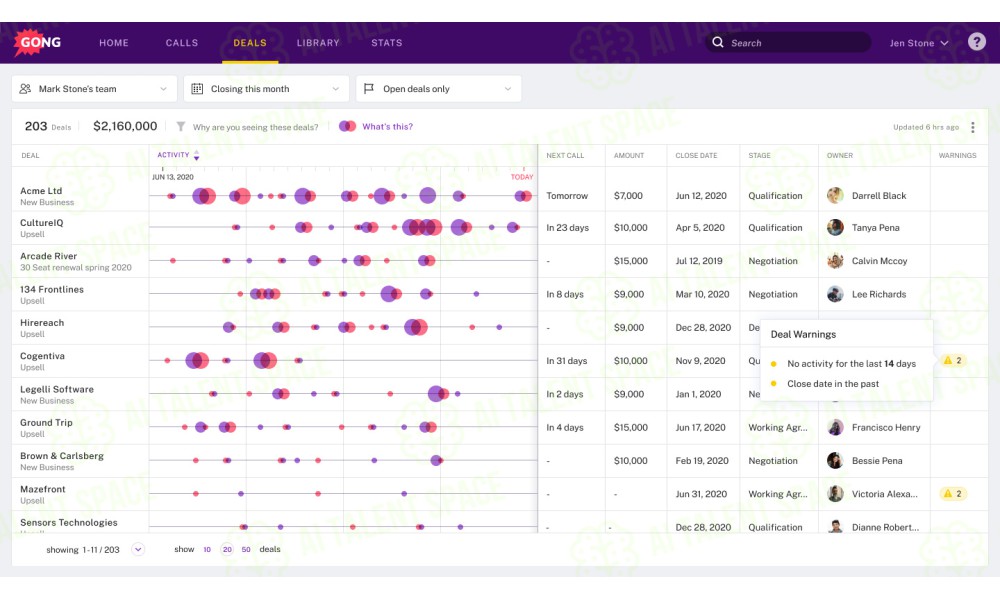Open the three-dot more options menu
Viewport: 1000px width, 600px height.
coord(973,127)
